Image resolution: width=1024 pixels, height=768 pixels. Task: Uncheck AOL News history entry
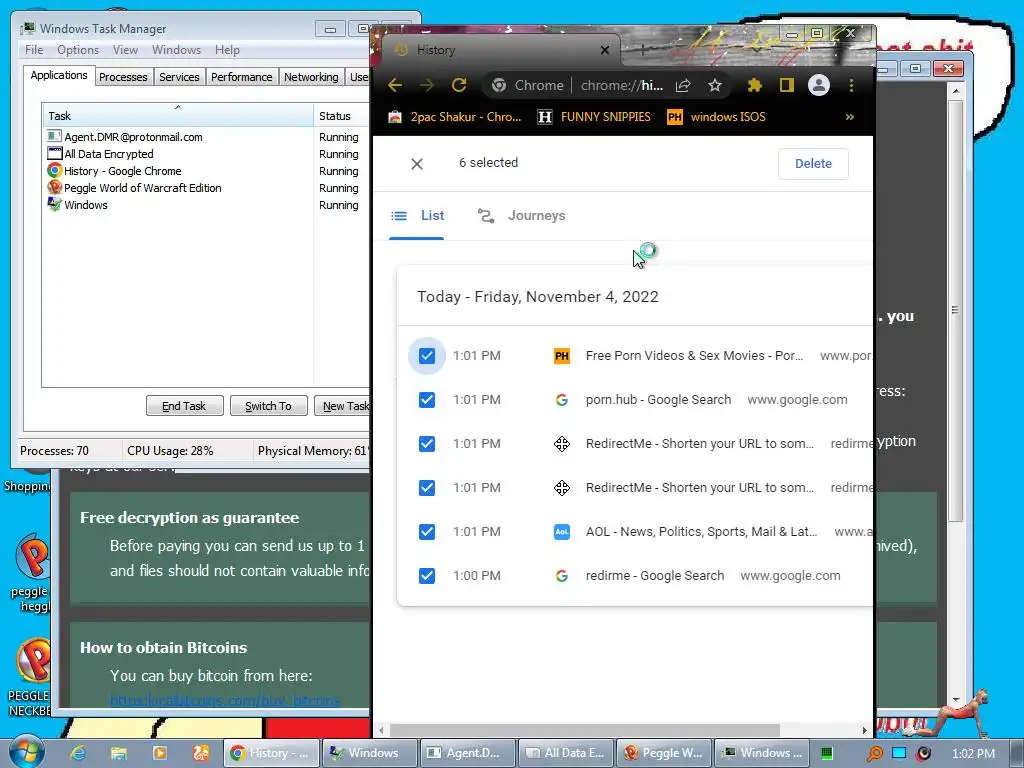click(426, 532)
